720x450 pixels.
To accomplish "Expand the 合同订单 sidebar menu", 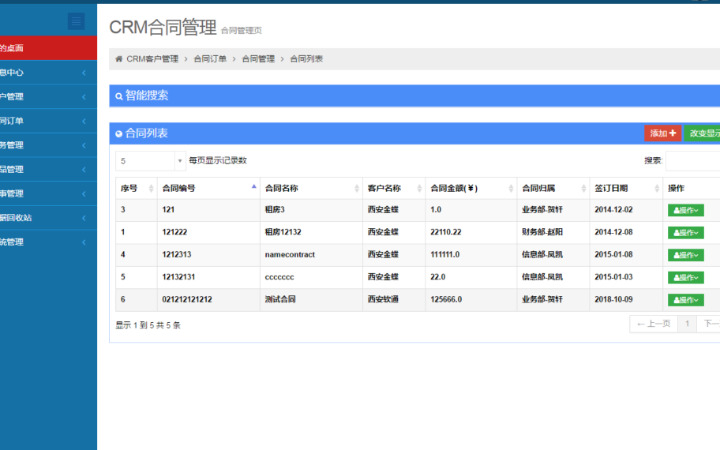I will pos(48,121).
